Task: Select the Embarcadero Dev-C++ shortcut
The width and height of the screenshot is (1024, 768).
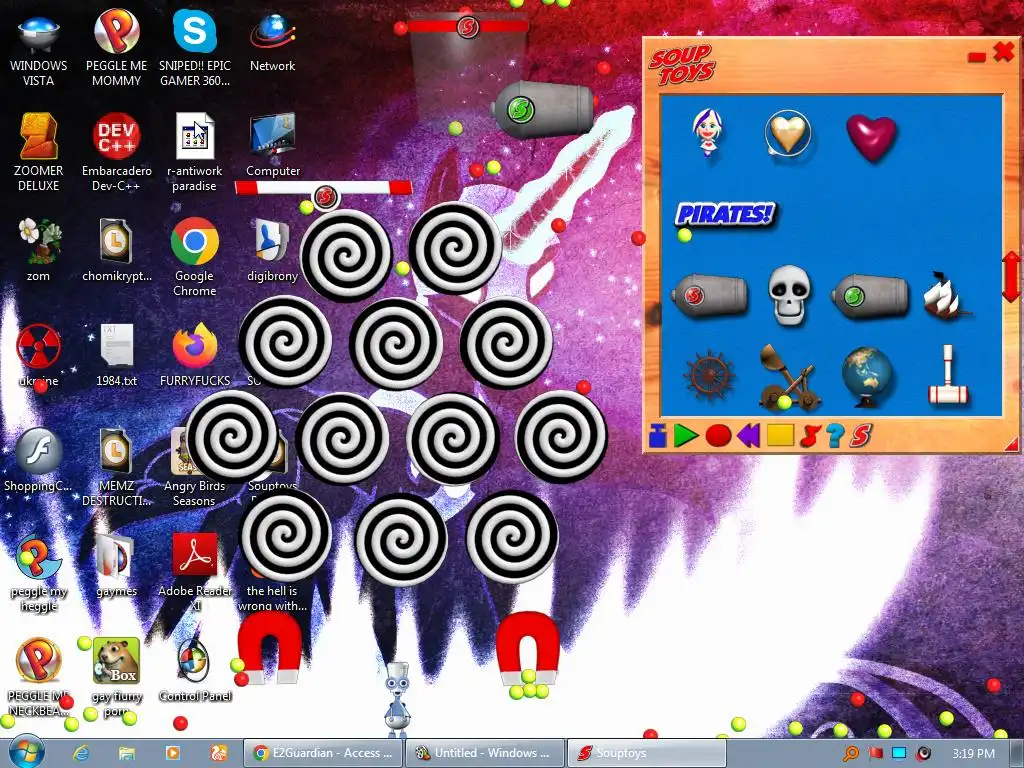Action: 116,153
